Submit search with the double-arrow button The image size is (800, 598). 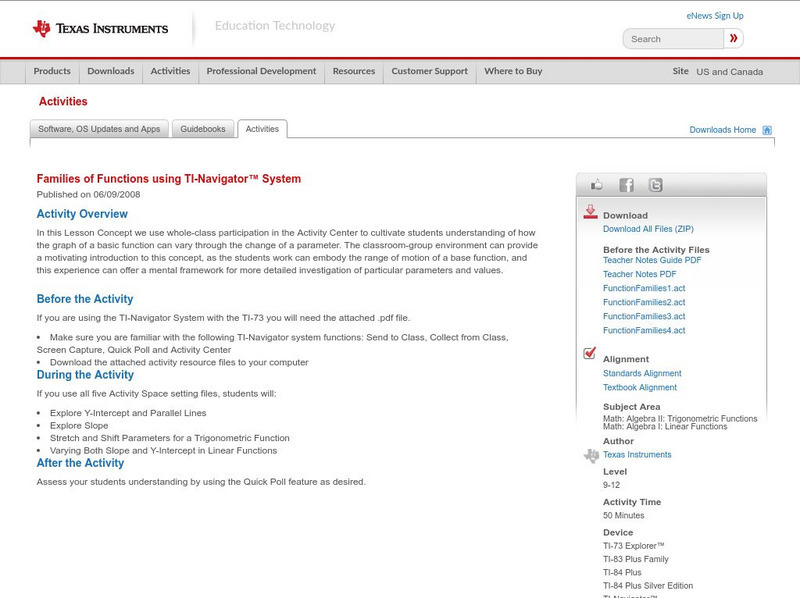pyautogui.click(x=733, y=38)
